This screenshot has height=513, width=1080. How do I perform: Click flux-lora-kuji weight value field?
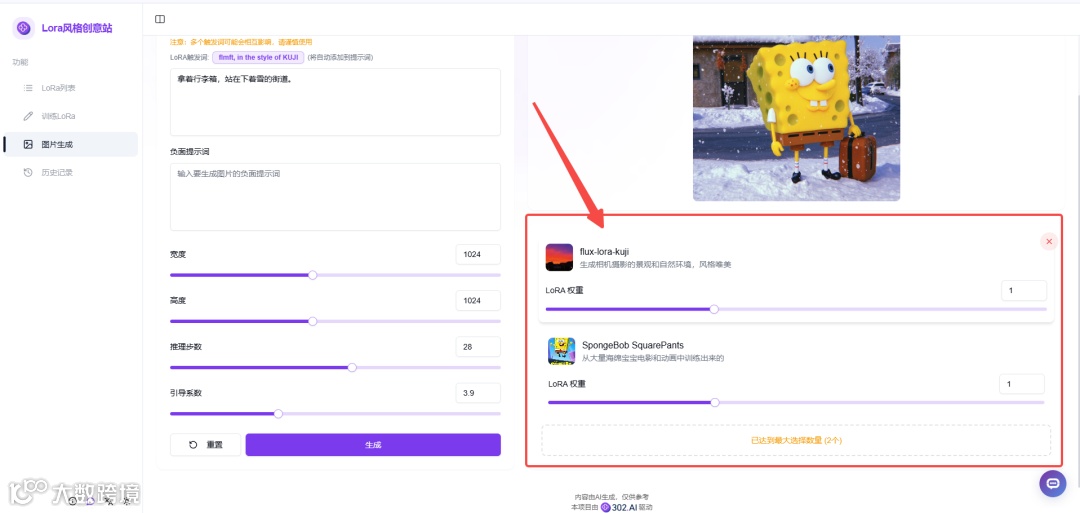1024,291
